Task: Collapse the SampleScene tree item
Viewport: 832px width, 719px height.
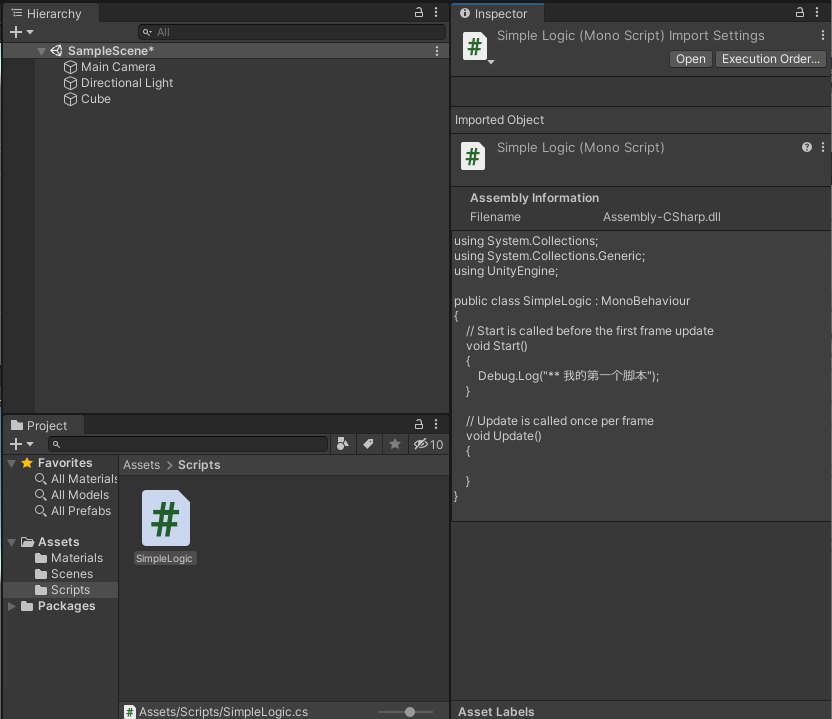Action: [x=41, y=50]
